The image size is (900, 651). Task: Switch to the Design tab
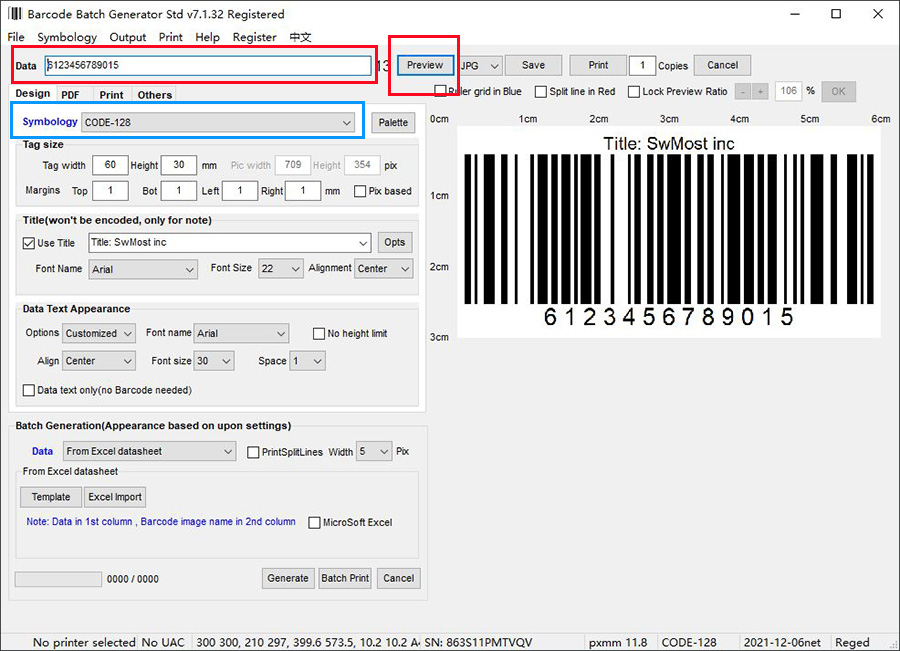33,94
